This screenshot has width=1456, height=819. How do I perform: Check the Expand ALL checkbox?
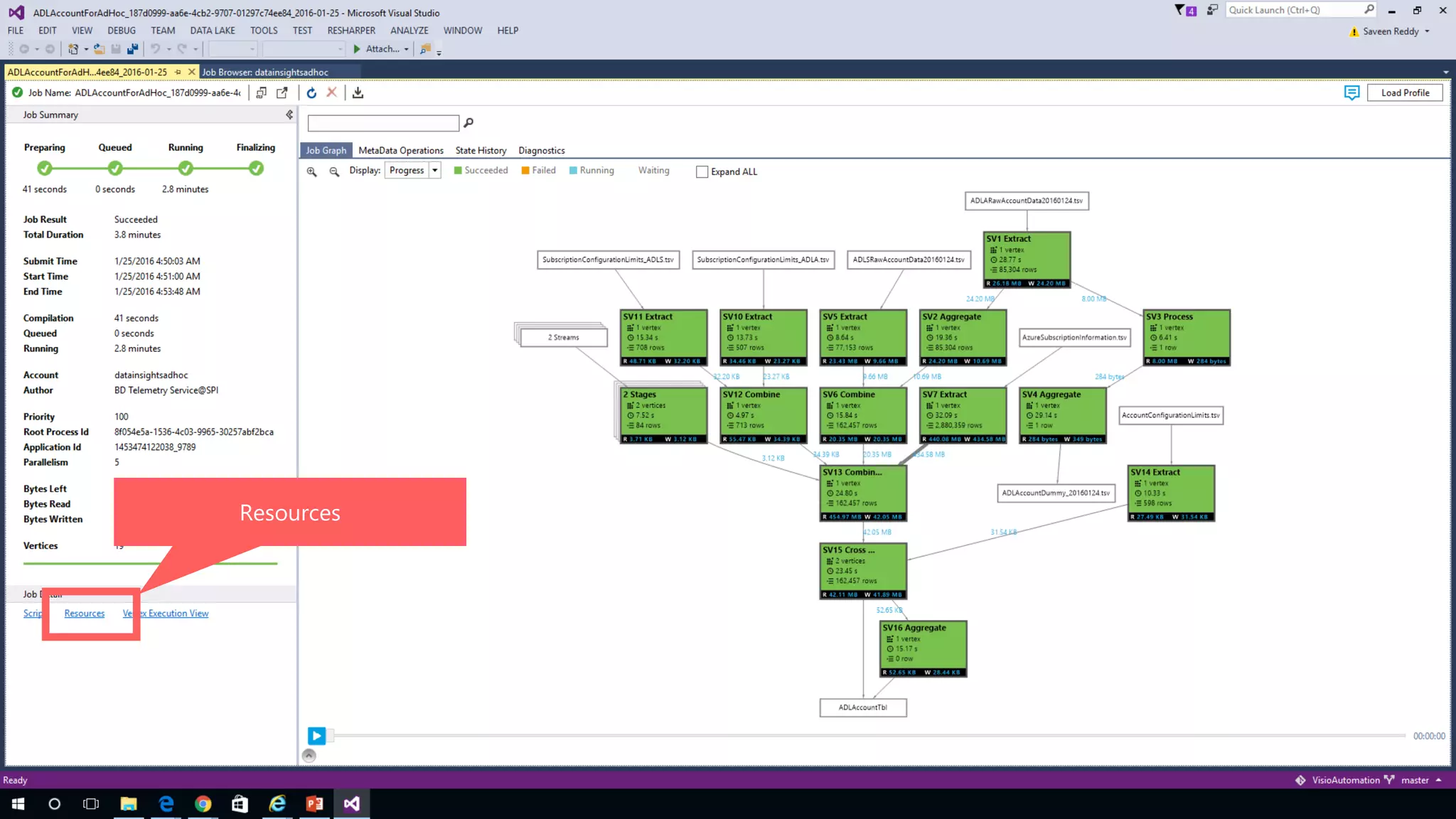702,172
